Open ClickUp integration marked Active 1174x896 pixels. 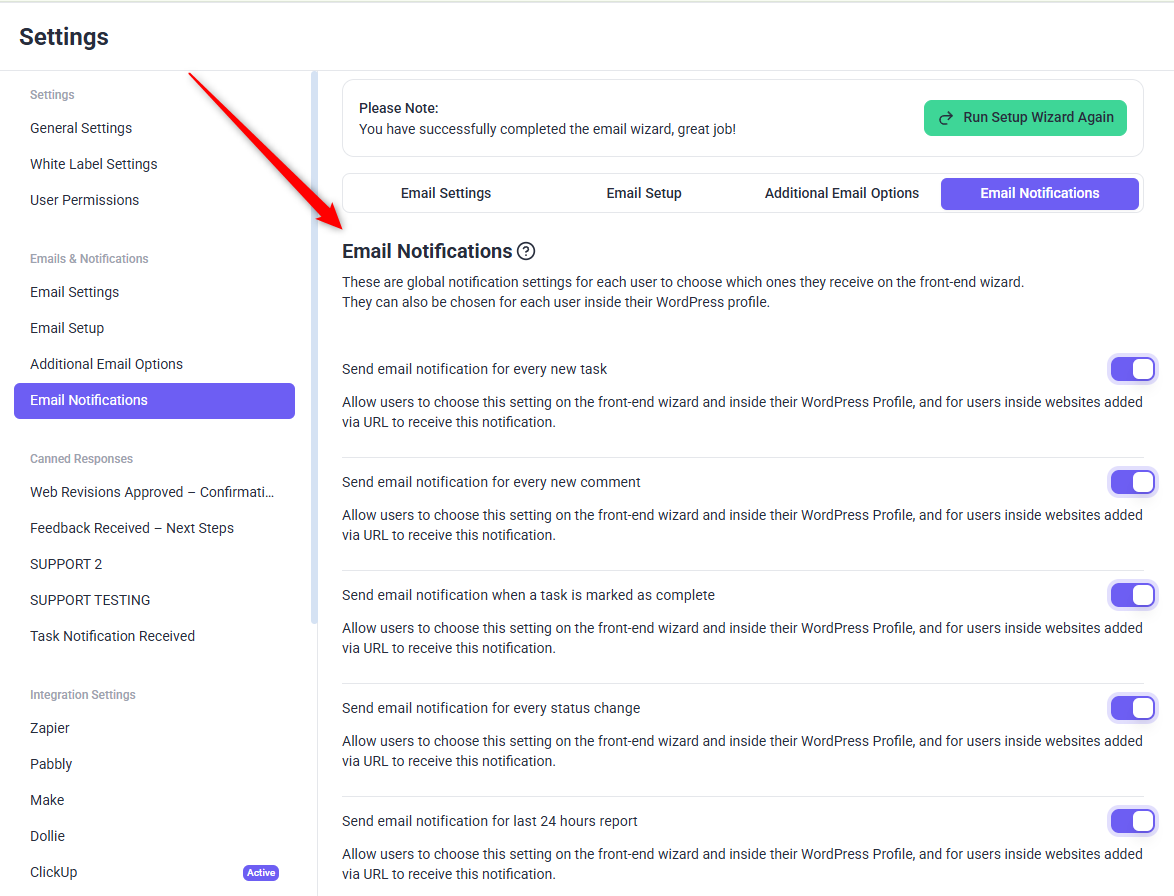point(54,872)
